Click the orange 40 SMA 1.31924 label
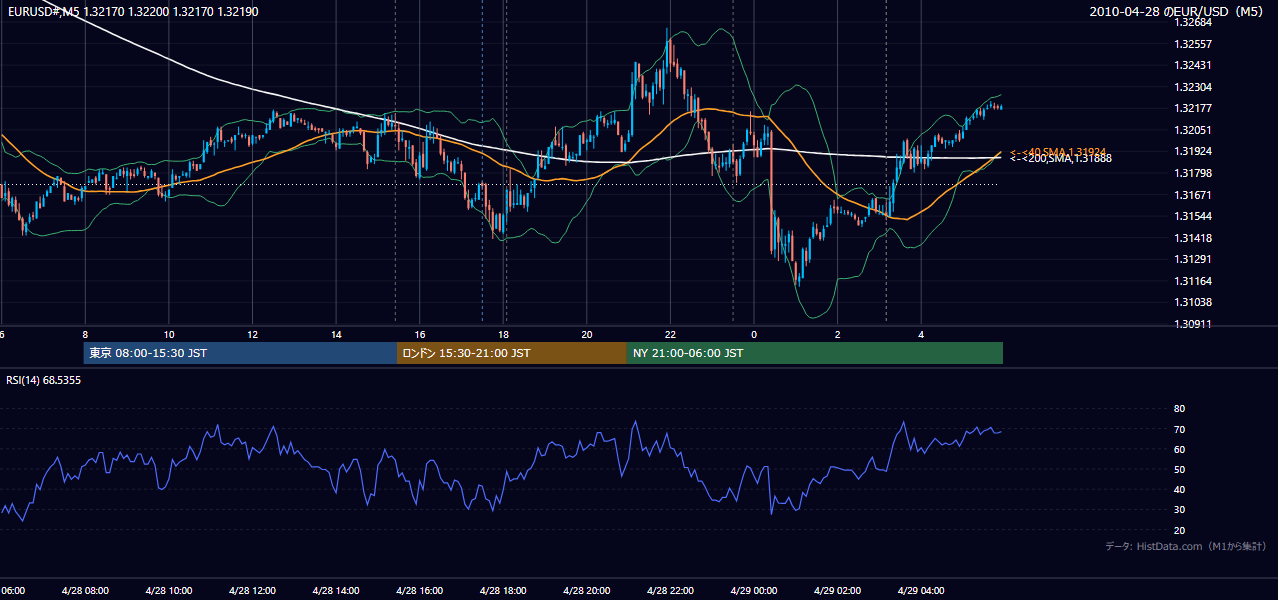Screen dimensions: 1278x600 point(1058,151)
